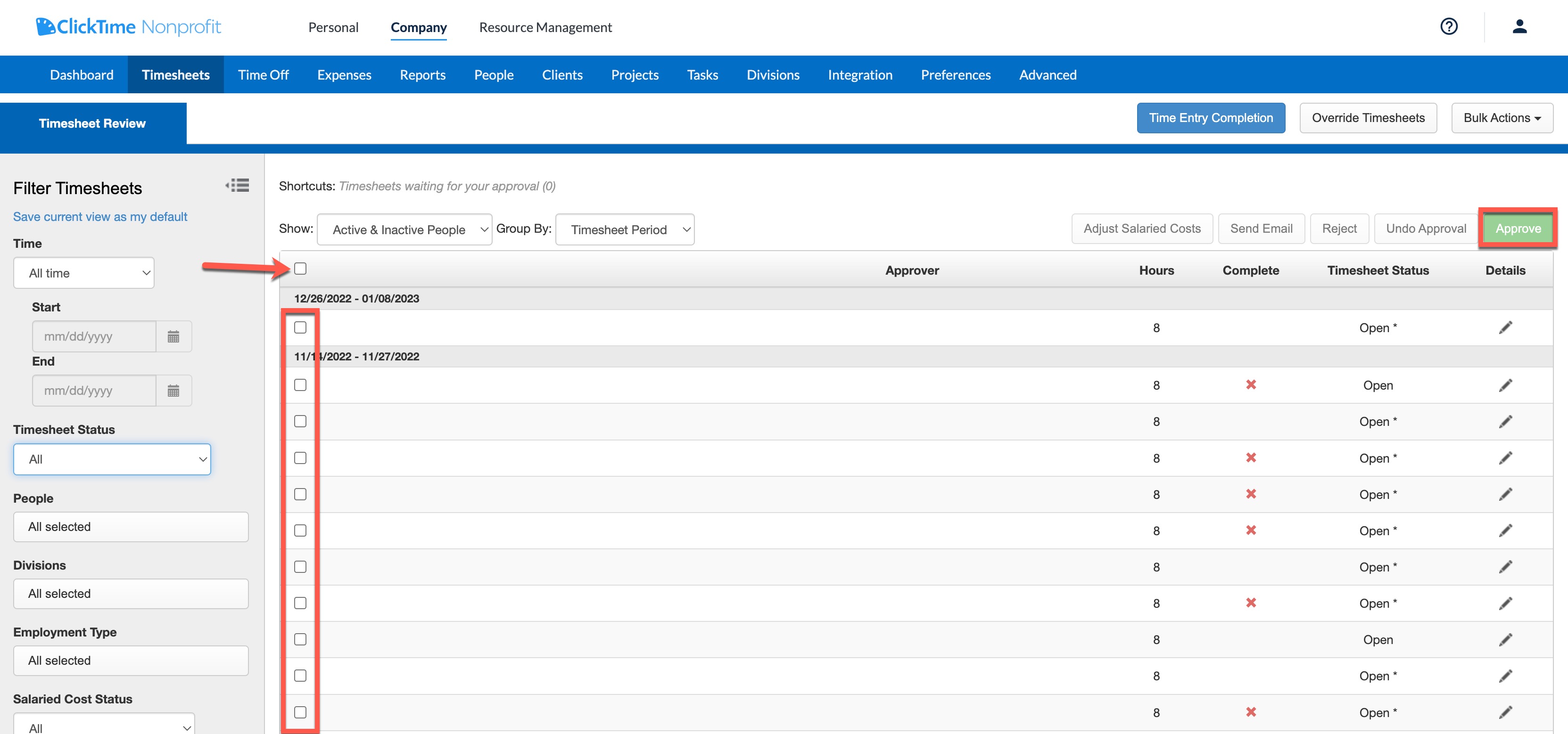The height and width of the screenshot is (734, 1568).
Task: Open the Reports tab
Action: 422,75
